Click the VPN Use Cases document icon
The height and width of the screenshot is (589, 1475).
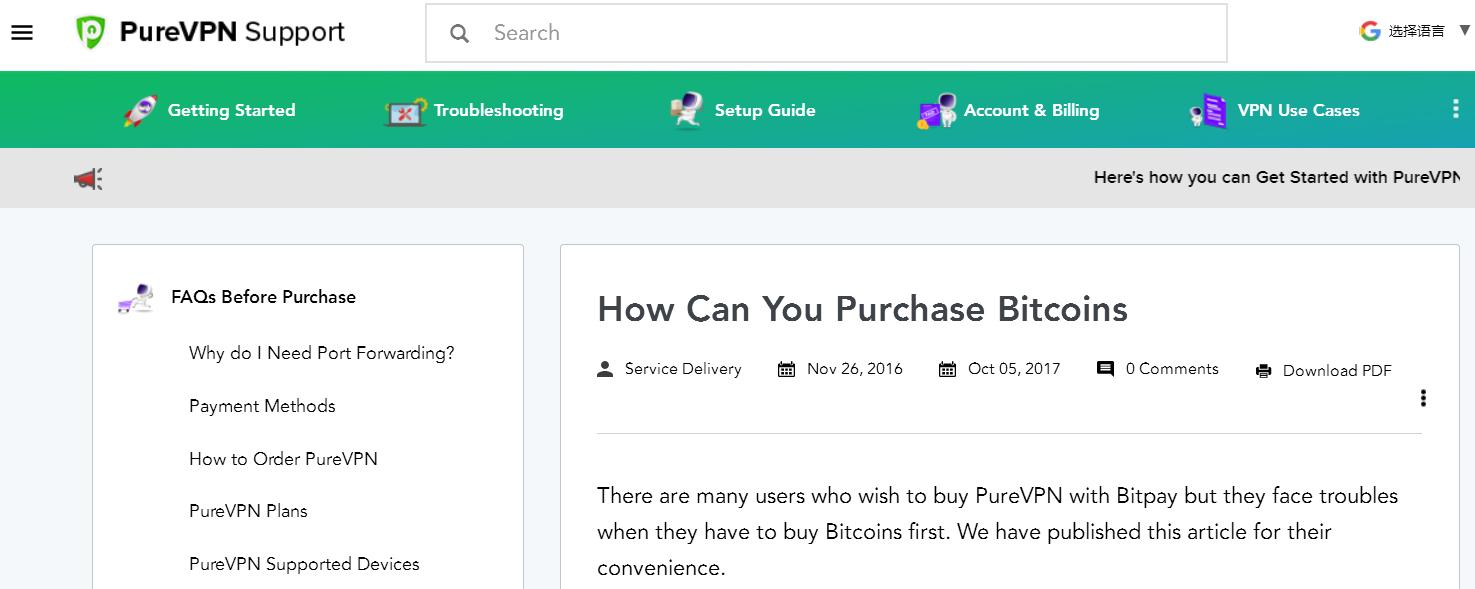click(x=1208, y=111)
